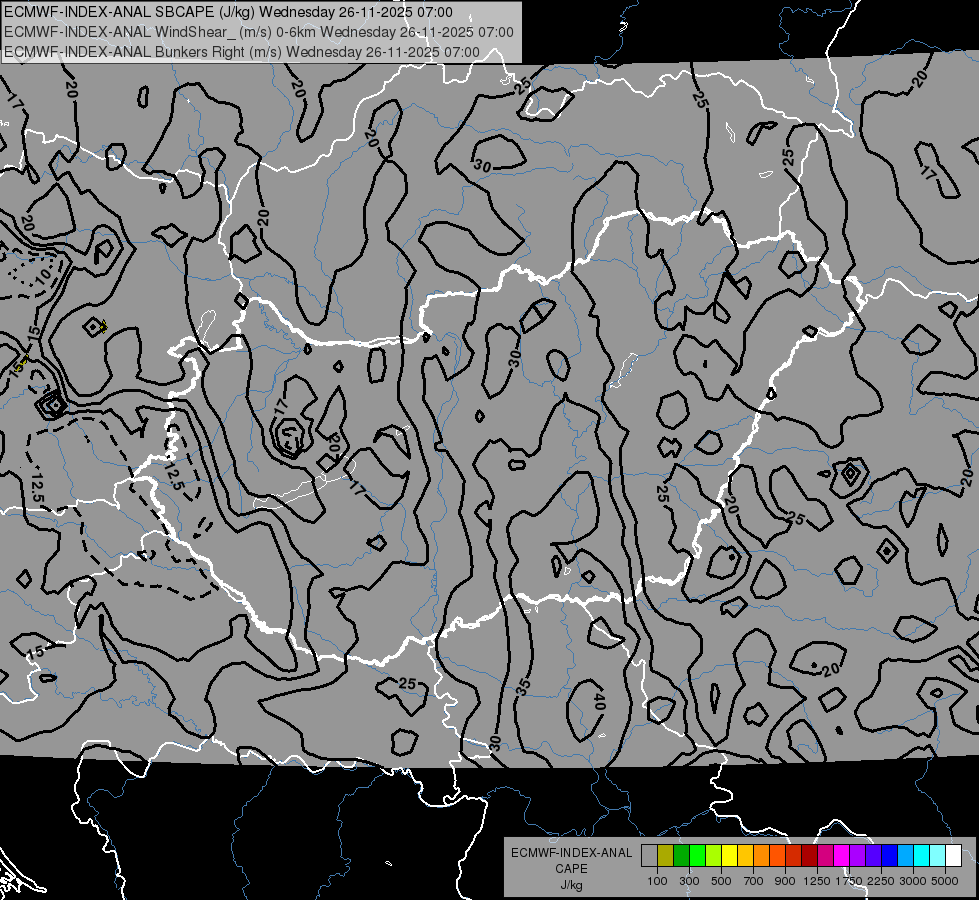
Task: Click the 5000 legend tick value
Action: pyautogui.click(x=944, y=881)
